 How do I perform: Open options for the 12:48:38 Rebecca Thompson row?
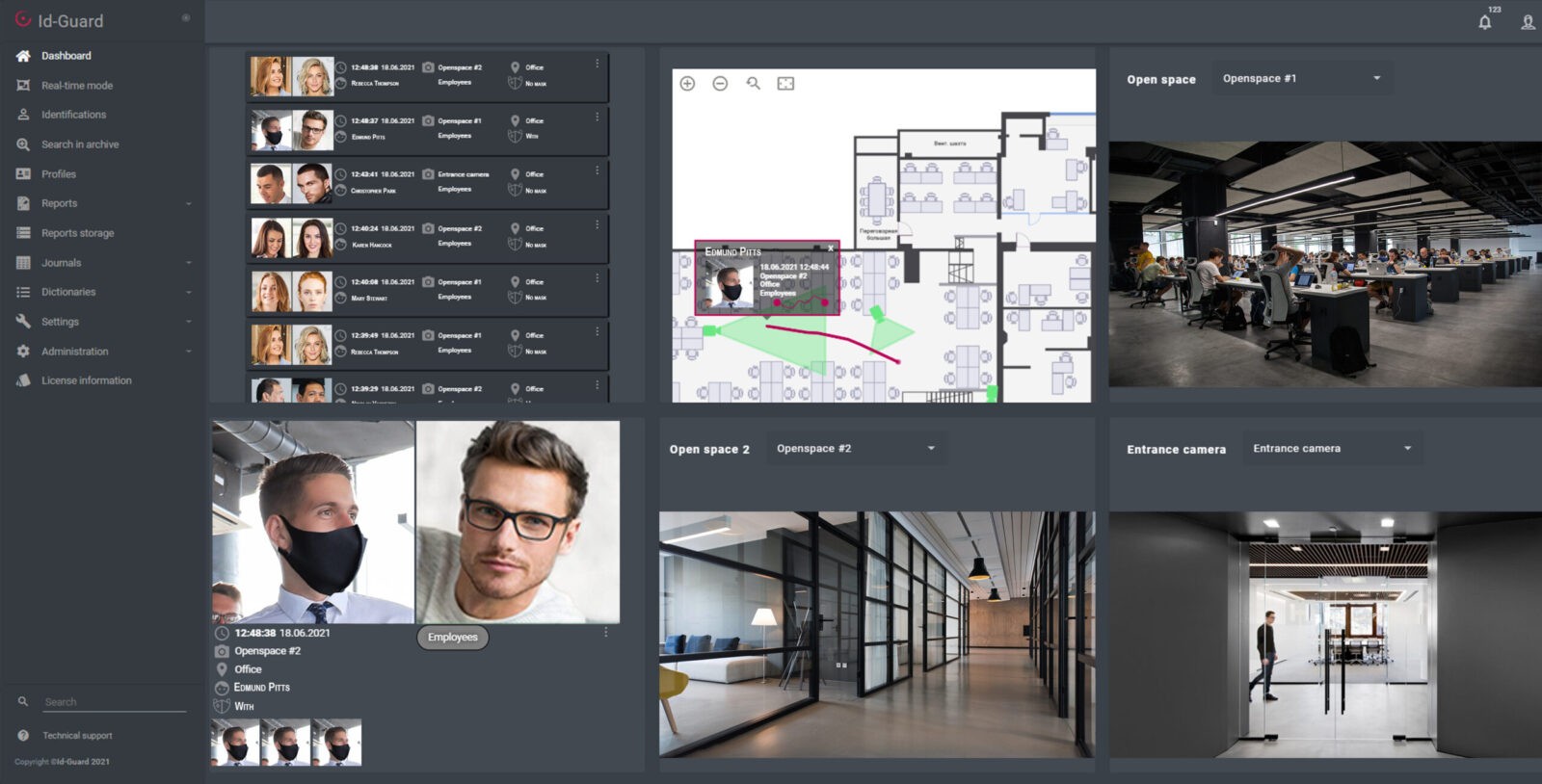tap(597, 64)
